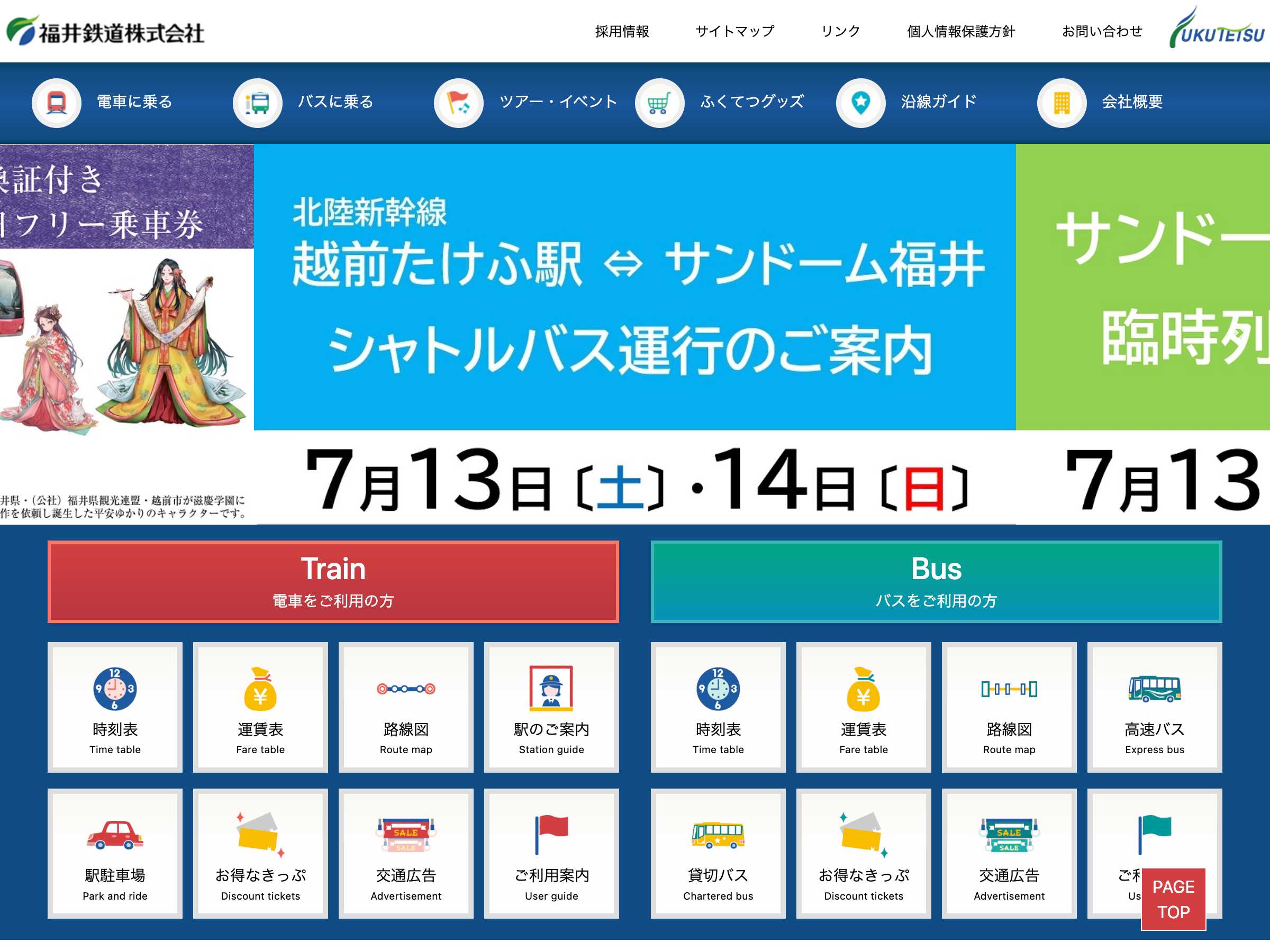Open 駅駐車場 Park and ride tile

(x=115, y=853)
